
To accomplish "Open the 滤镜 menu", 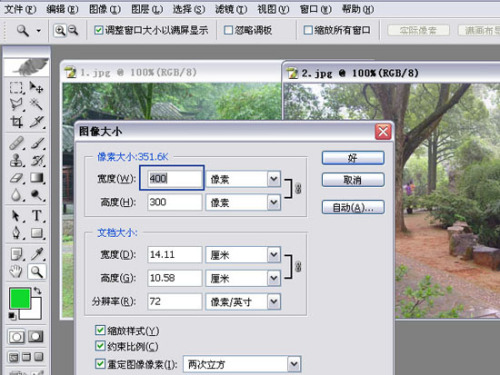I will pyautogui.click(x=231, y=9).
